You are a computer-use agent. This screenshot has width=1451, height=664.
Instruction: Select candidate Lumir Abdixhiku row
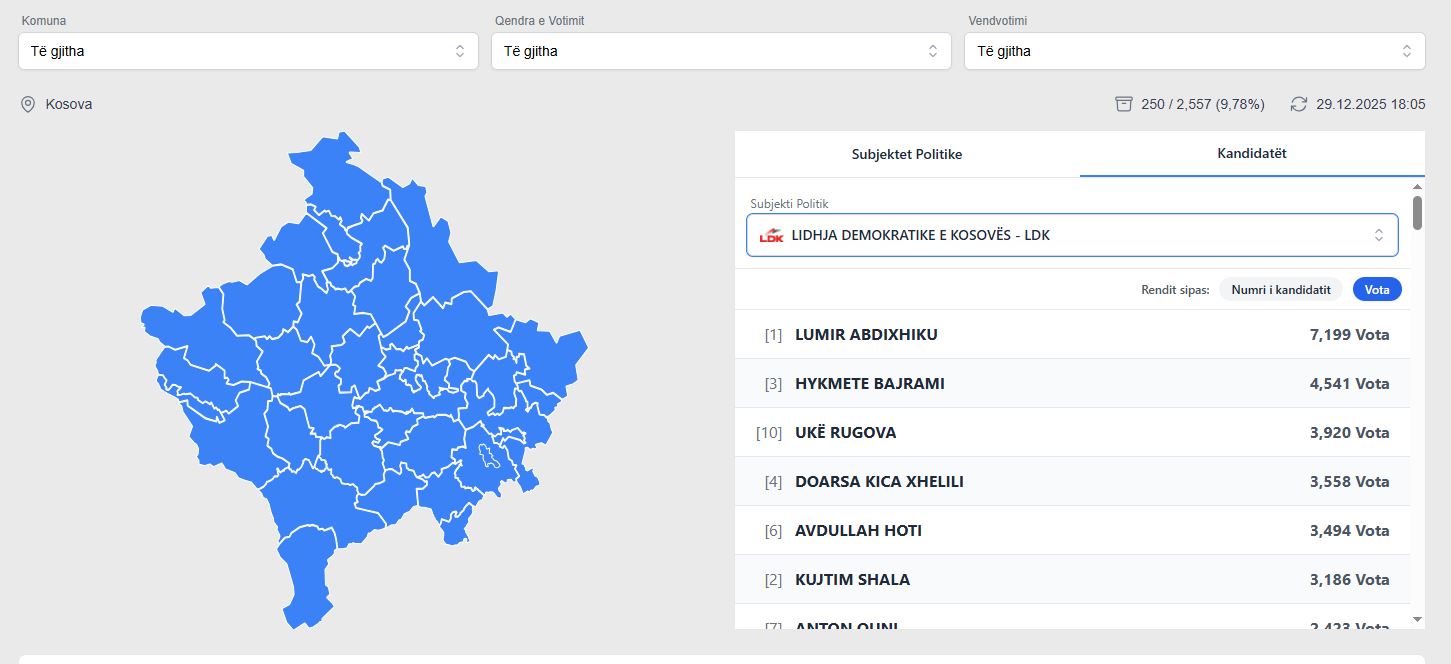pyautogui.click(x=1072, y=334)
